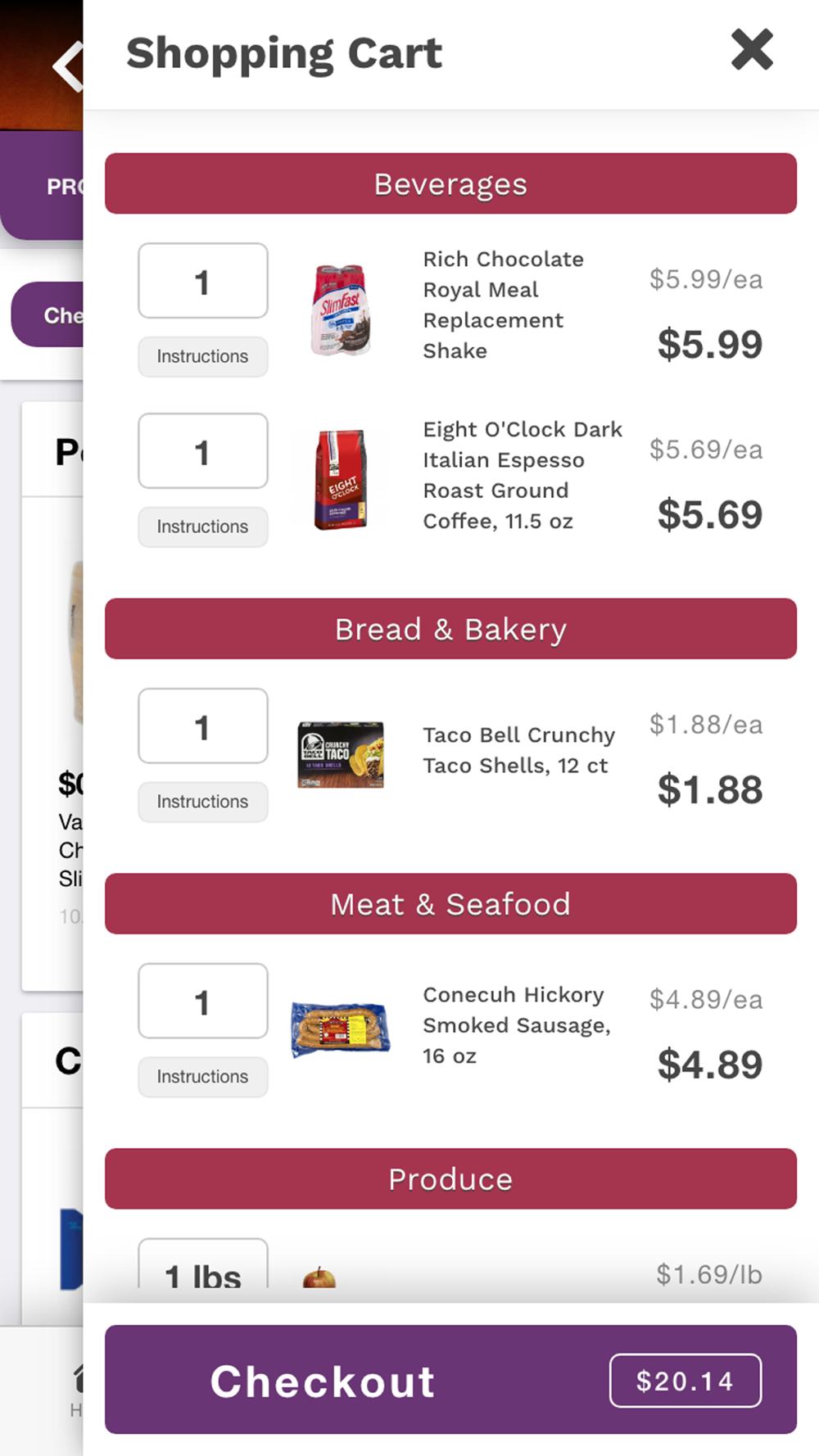
Task: Add instructions for the meal replacement shake
Action: 203,357
